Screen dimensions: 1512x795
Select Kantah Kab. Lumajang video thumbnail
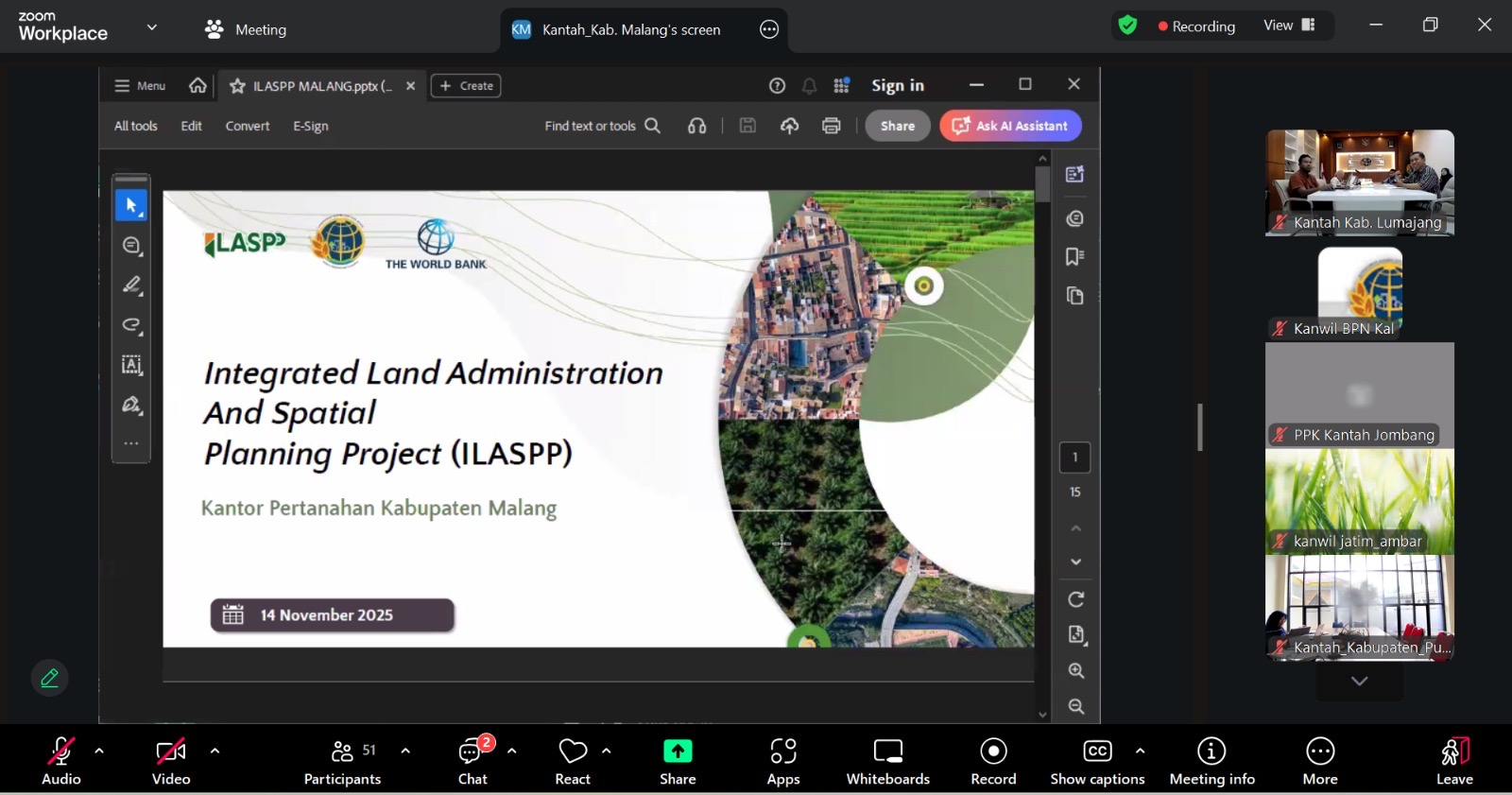point(1359,181)
